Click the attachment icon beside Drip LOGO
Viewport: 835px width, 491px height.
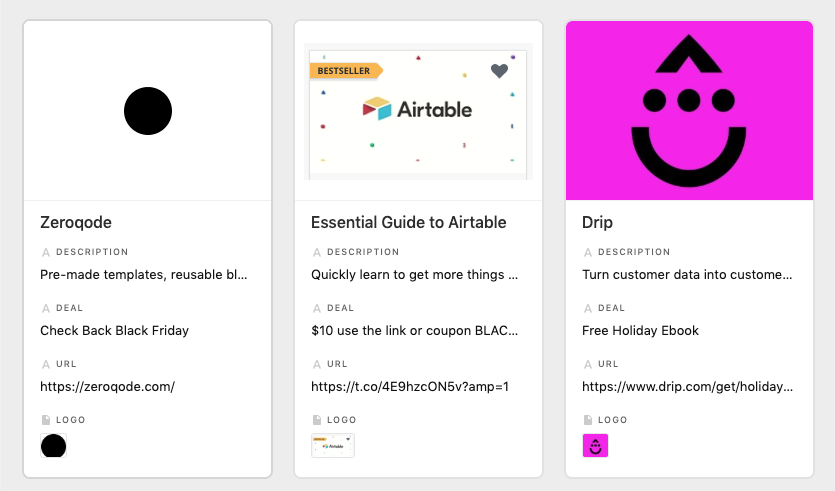pyautogui.click(x=588, y=420)
